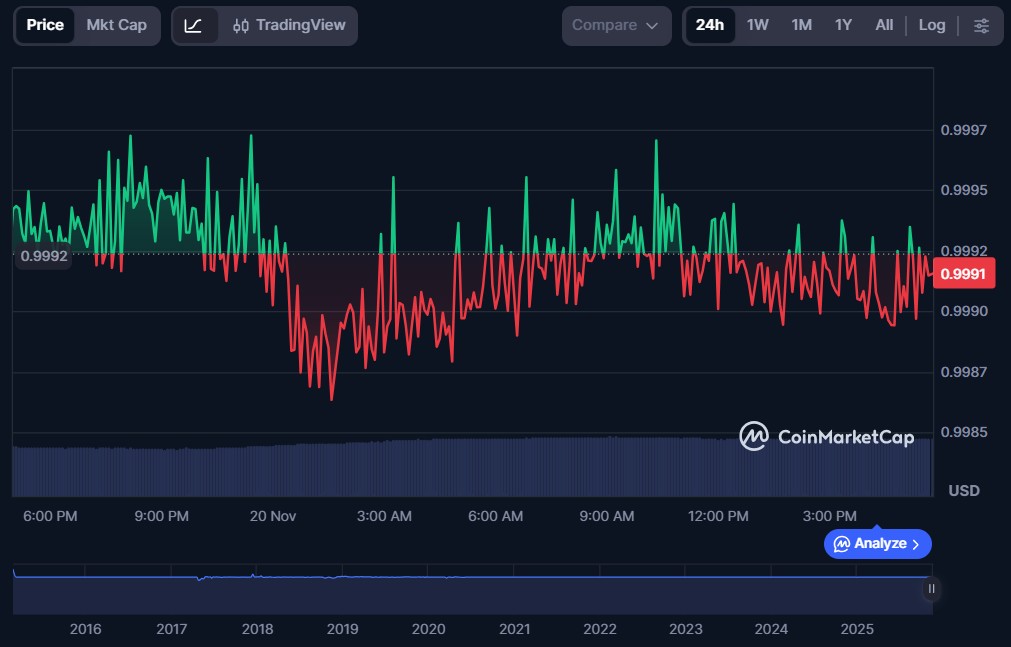
Task: Toggle the Log scale option
Action: click(931, 25)
